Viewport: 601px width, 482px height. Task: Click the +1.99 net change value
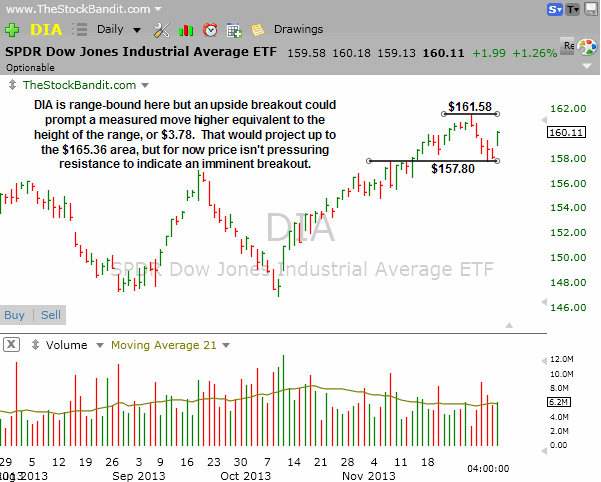(489, 53)
